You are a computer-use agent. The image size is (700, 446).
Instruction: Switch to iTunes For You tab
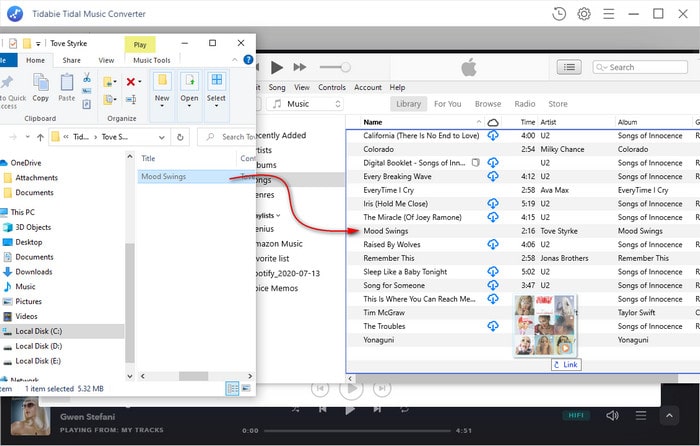447,104
